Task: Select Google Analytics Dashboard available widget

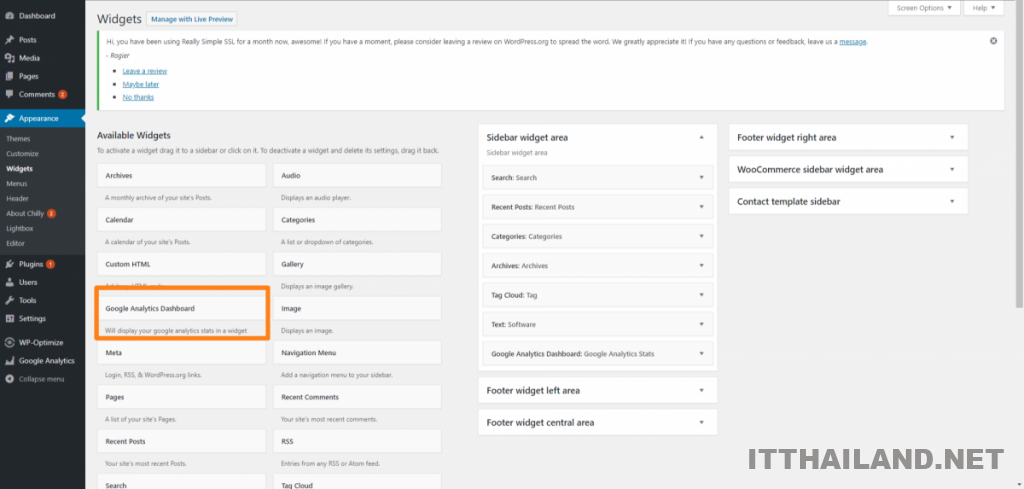Action: coord(182,309)
